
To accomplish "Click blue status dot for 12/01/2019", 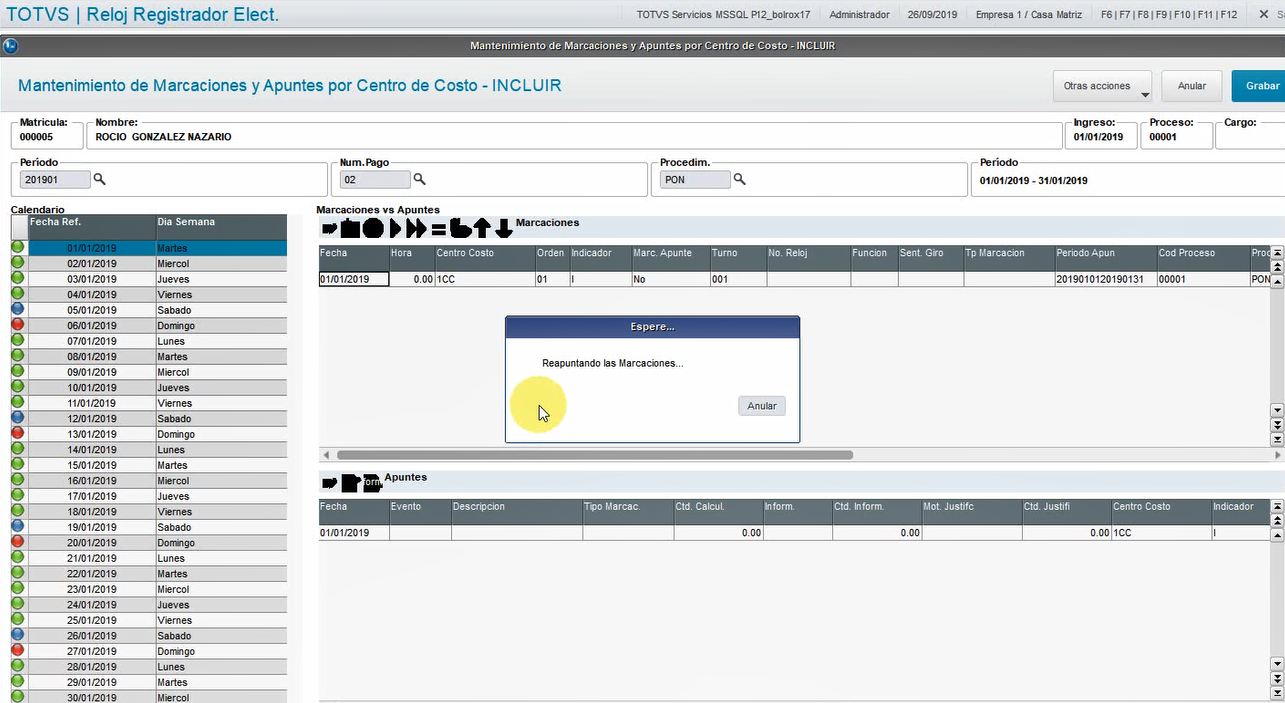I will coord(18,418).
